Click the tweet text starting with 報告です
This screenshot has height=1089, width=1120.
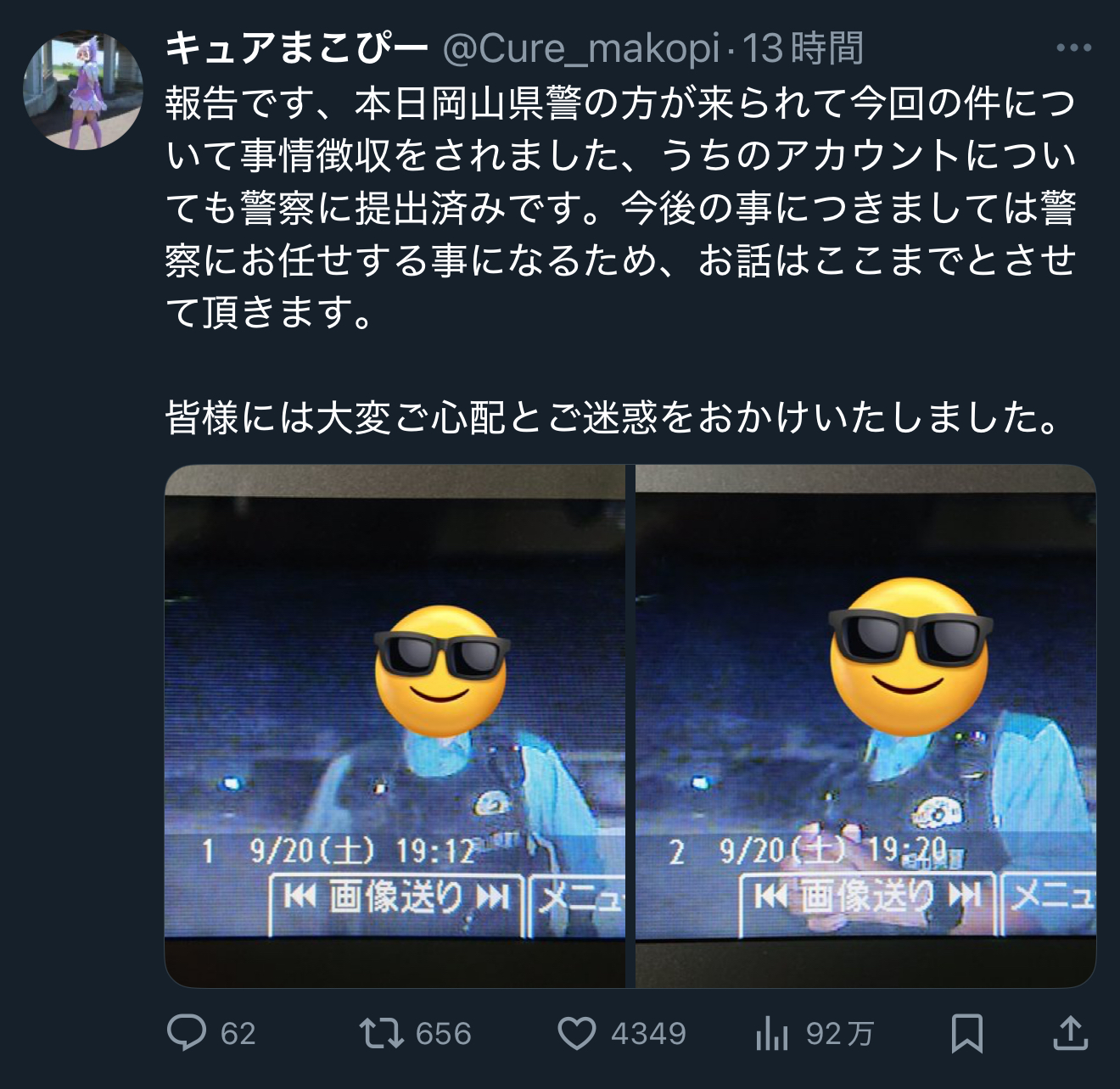click(x=621, y=209)
